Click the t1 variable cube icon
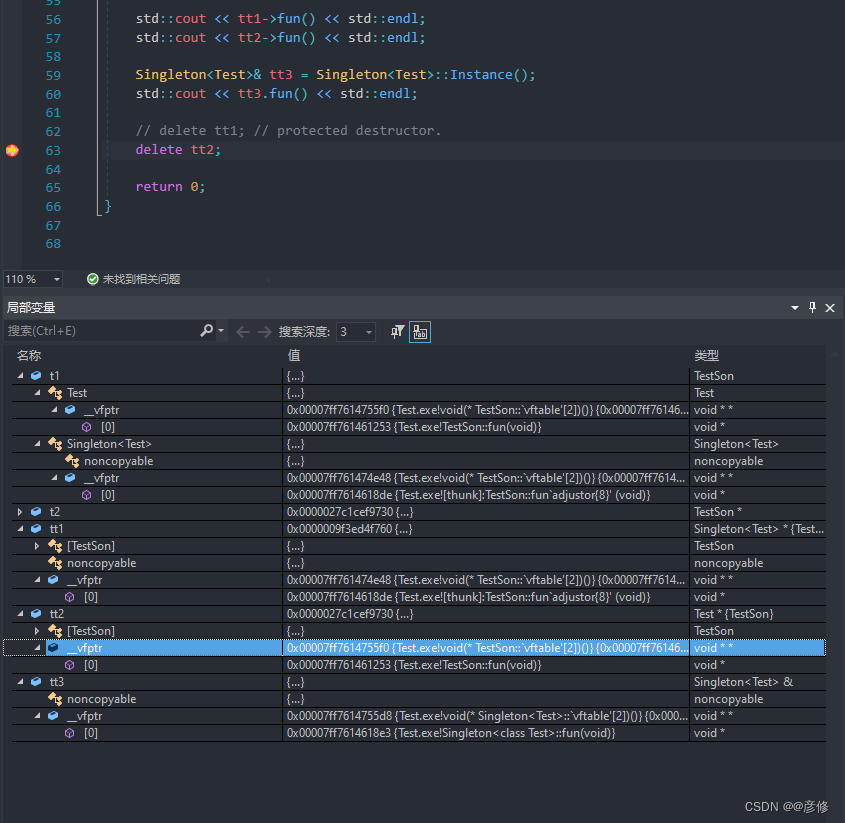845x823 pixels. tap(36, 376)
